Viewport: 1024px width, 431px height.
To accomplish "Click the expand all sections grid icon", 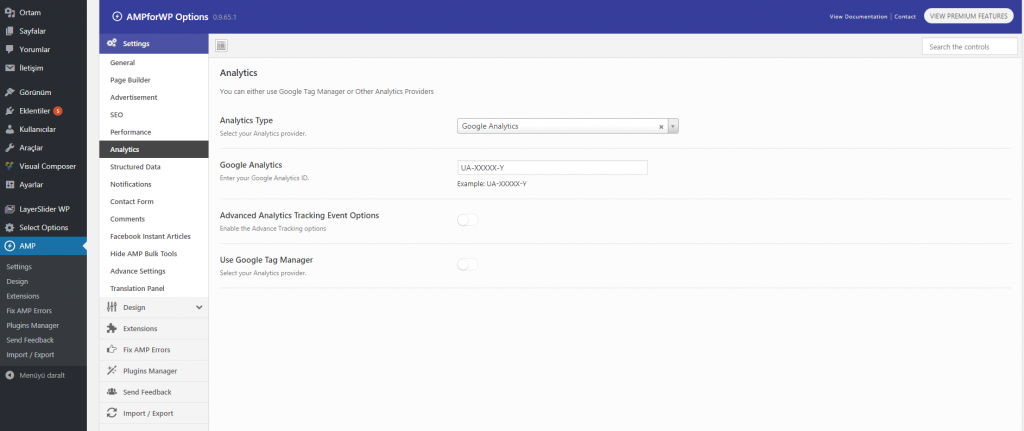I will click(x=221, y=46).
